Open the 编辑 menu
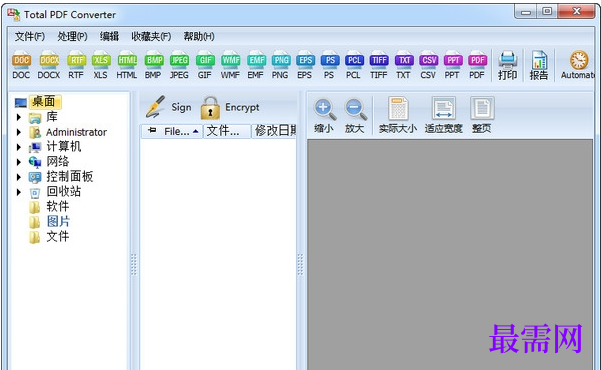The image size is (601, 370). click(109, 36)
